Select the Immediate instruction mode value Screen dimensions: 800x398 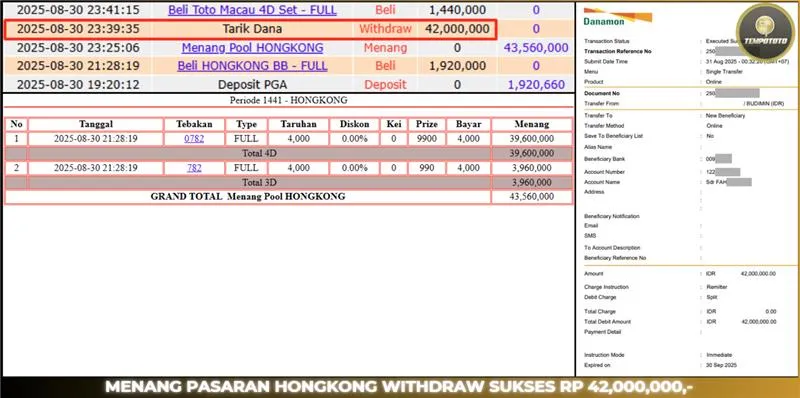click(x=719, y=355)
